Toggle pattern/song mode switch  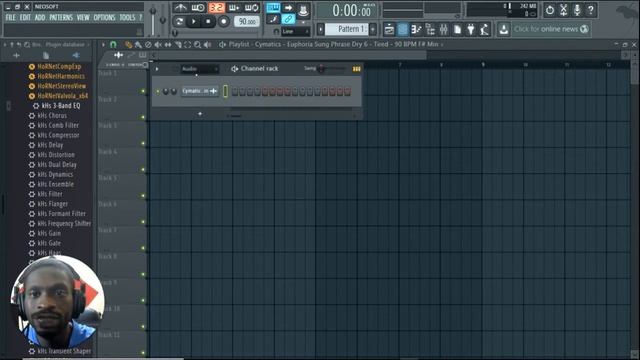179,22
